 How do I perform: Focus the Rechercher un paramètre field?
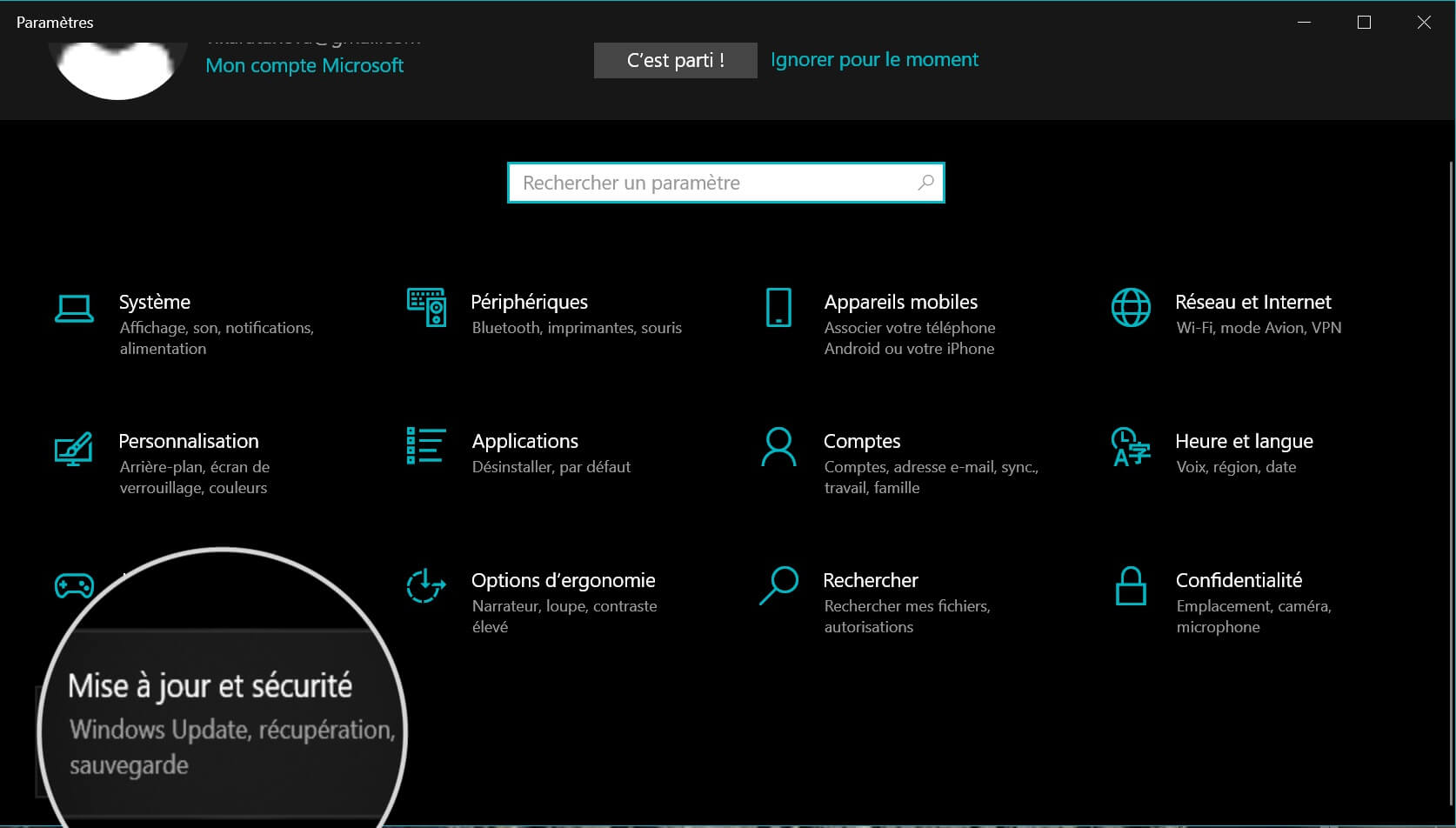(726, 183)
